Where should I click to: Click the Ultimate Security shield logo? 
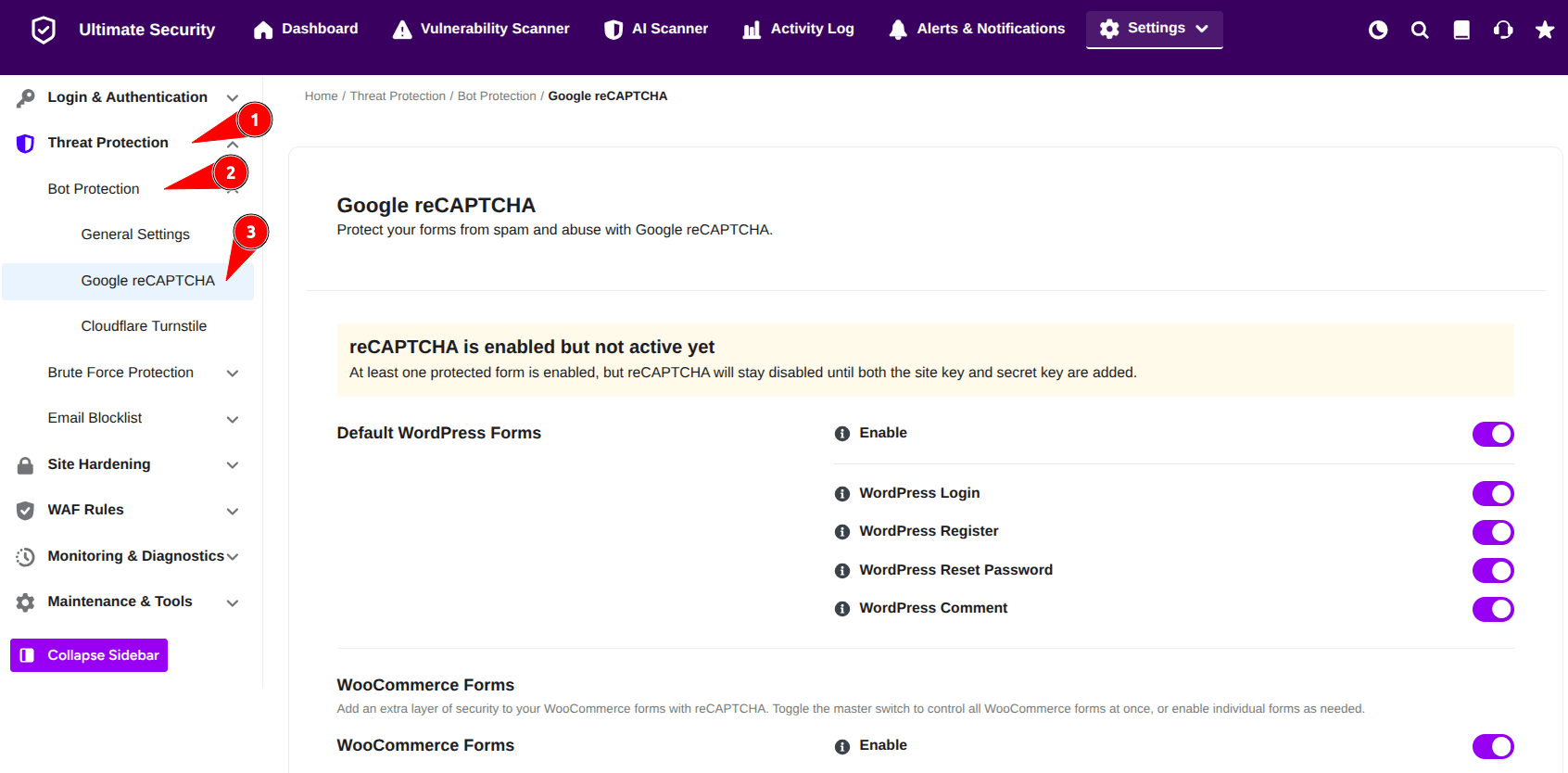click(44, 30)
